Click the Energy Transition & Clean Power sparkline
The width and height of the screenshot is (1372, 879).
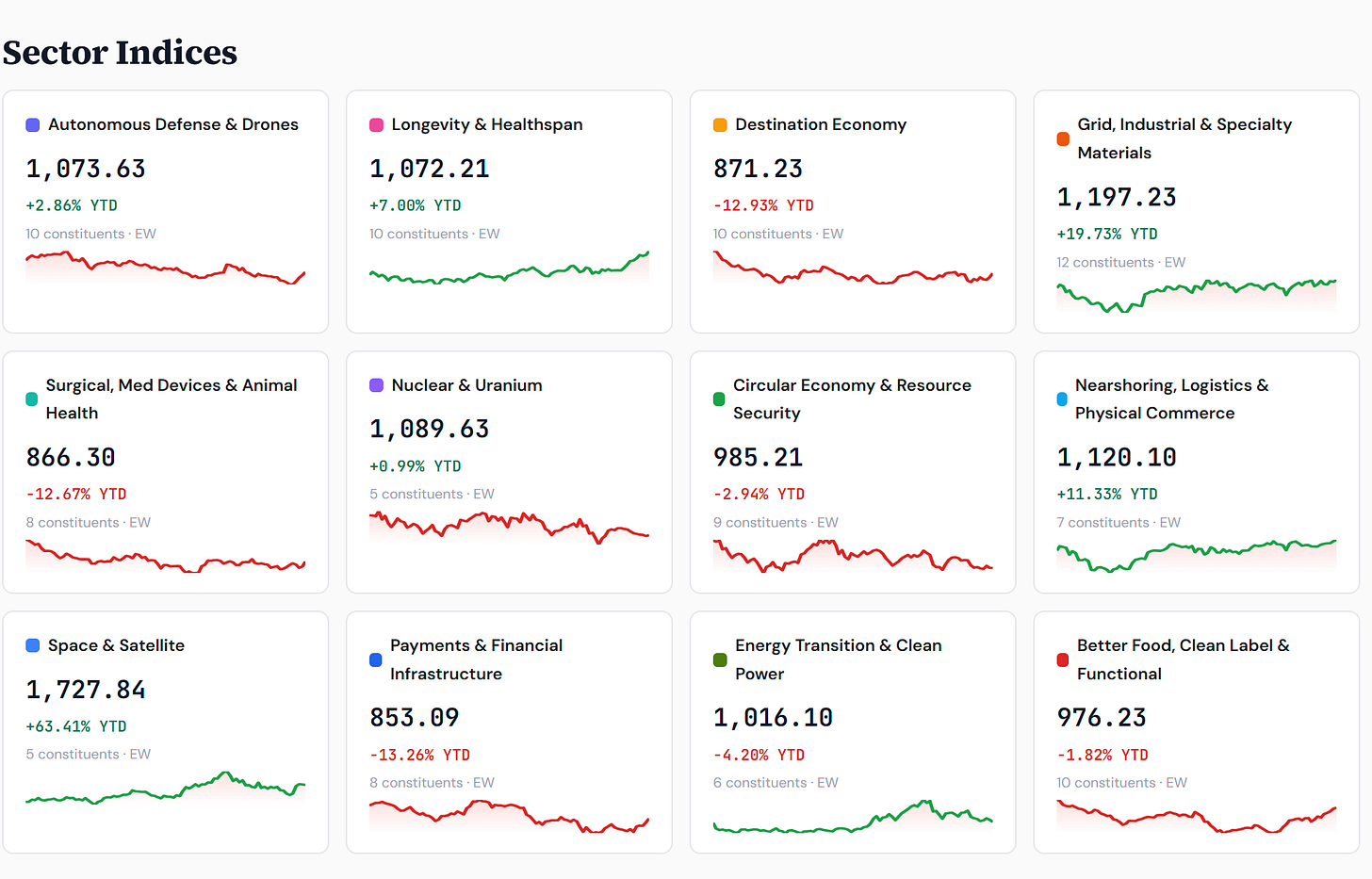coord(853,816)
